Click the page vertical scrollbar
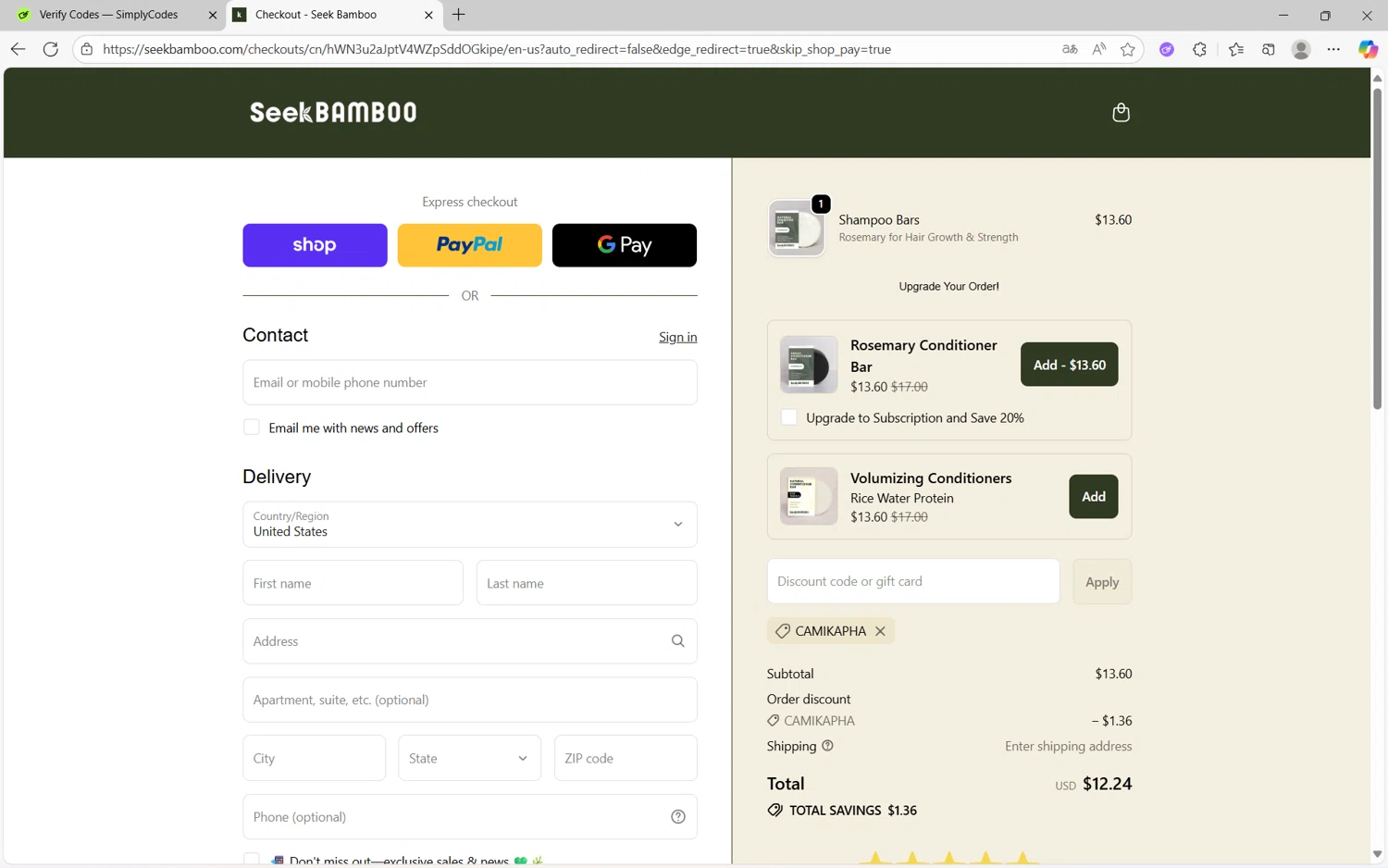The height and width of the screenshot is (868, 1388). click(x=1377, y=248)
